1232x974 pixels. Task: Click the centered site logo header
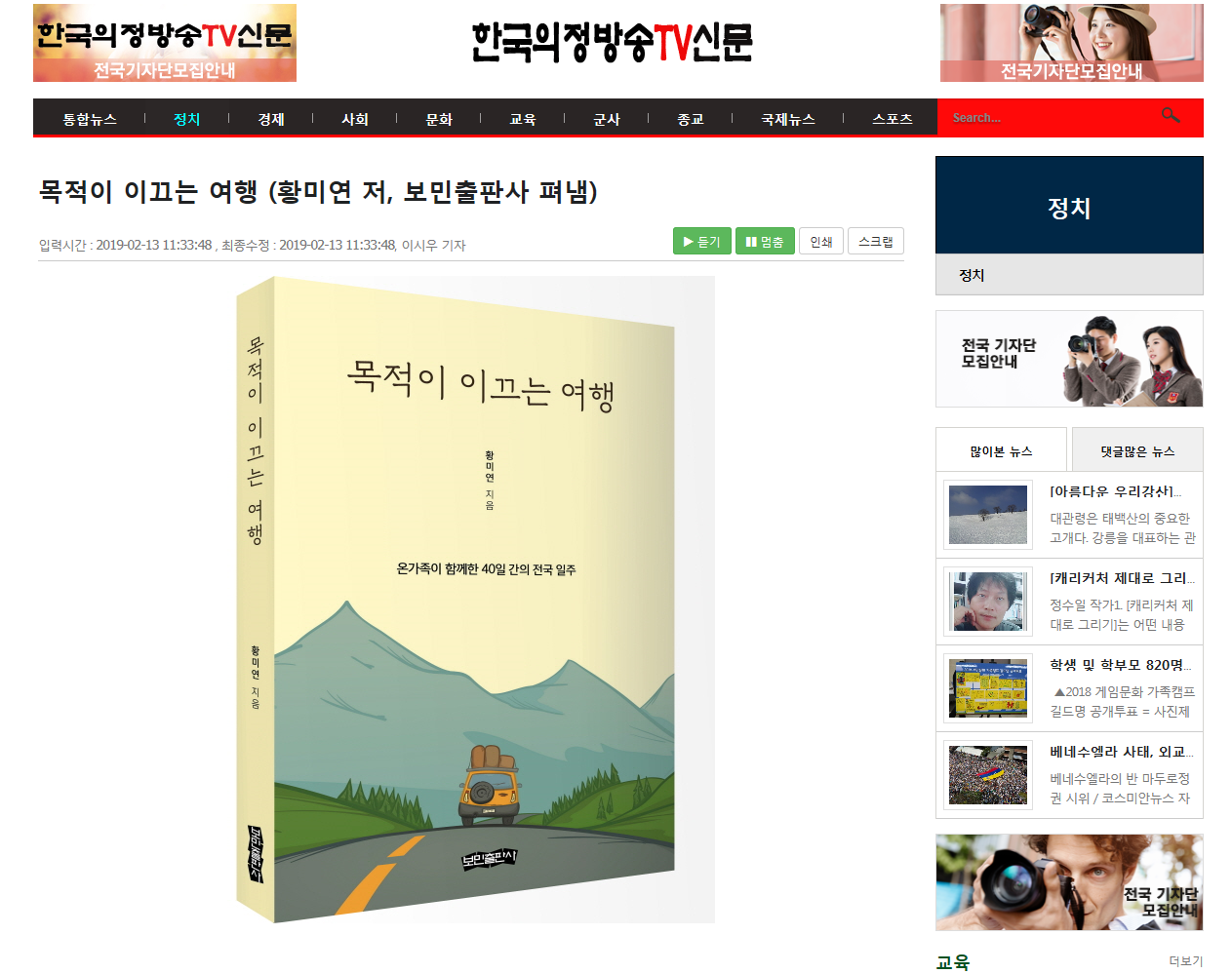coord(613,42)
